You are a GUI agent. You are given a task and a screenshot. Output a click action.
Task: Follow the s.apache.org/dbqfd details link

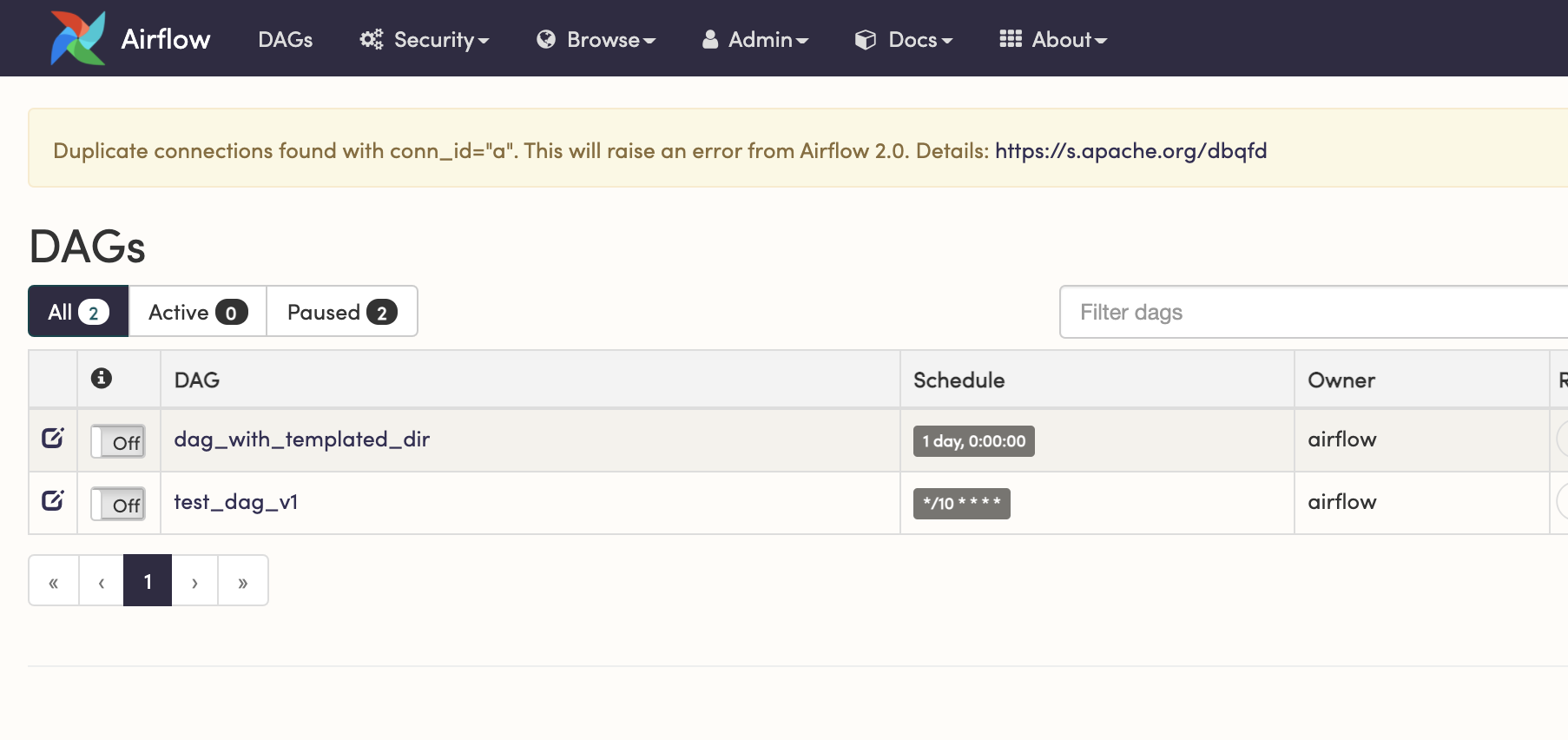1130,151
